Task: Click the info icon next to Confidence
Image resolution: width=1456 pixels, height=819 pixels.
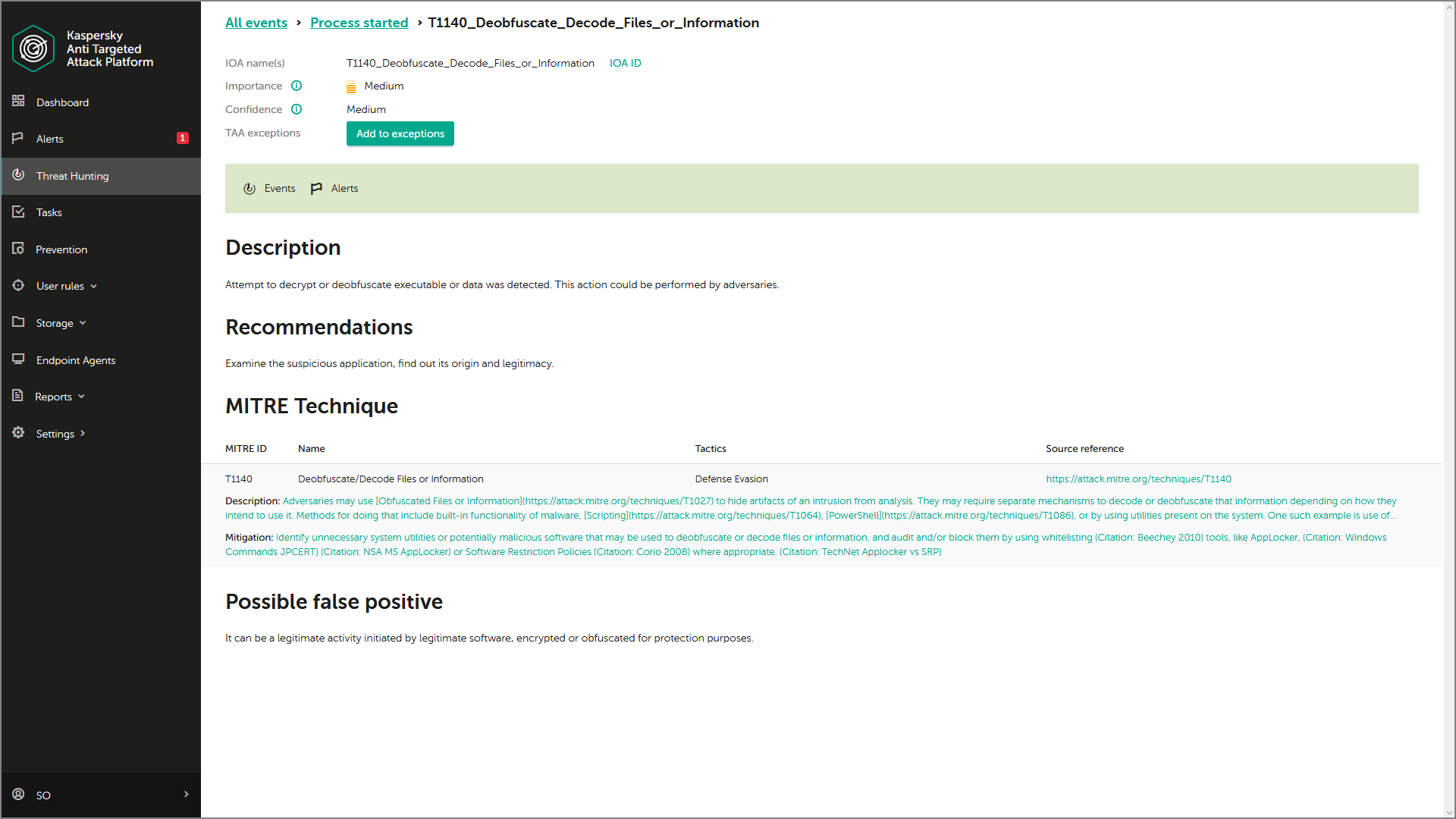Action: pyautogui.click(x=297, y=109)
